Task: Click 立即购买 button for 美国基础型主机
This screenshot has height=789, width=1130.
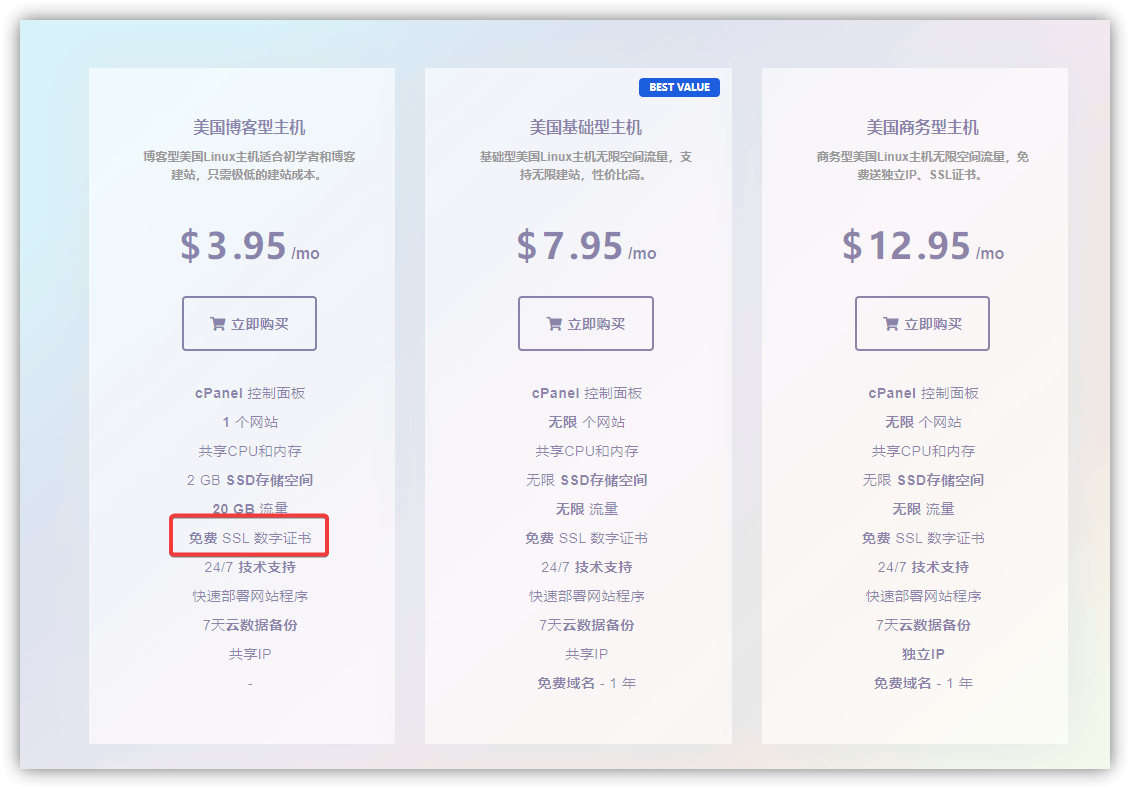Action: point(586,324)
